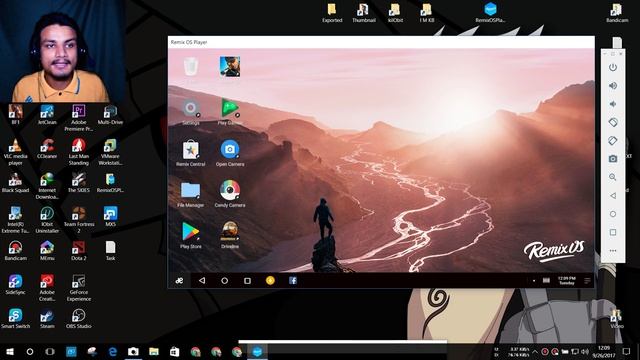
Task: Click the zoom magnifier in emulator side toolbar
Action: [613, 177]
